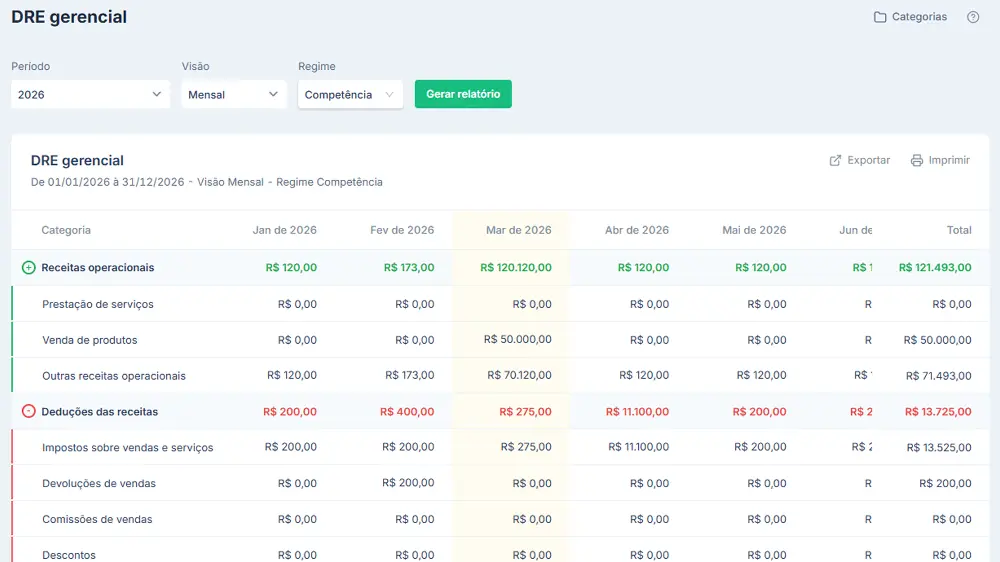Collapse Deduções das receitas with minus icon
Viewport: 1000px width, 562px height.
pyautogui.click(x=29, y=411)
